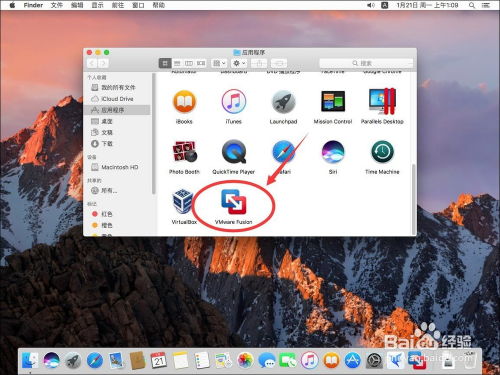Screen dimensions: 500x375
Task: Click the input source icon in menu bar
Action: click(384, 5)
